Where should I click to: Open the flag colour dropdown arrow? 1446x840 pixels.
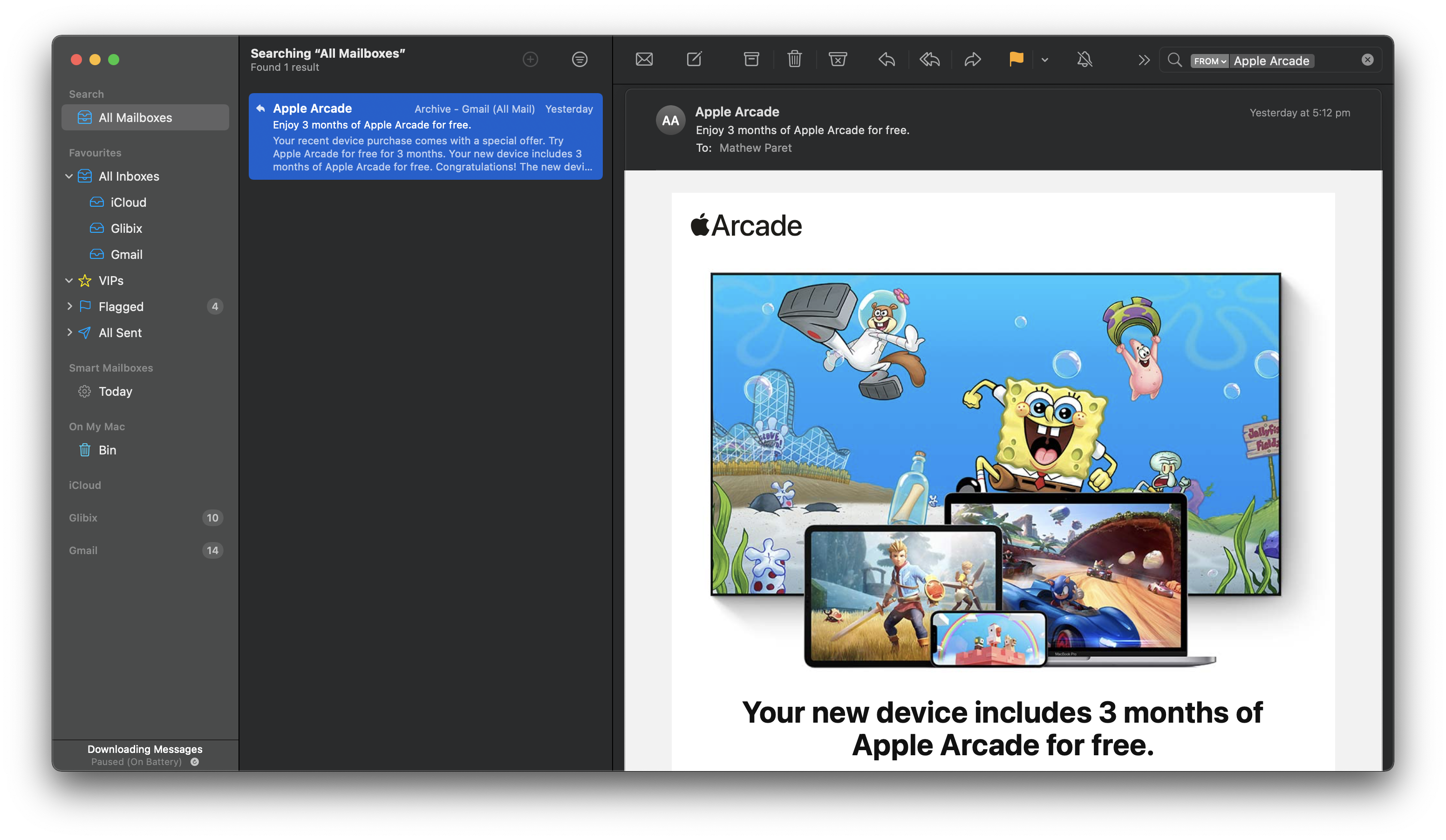[1045, 60]
